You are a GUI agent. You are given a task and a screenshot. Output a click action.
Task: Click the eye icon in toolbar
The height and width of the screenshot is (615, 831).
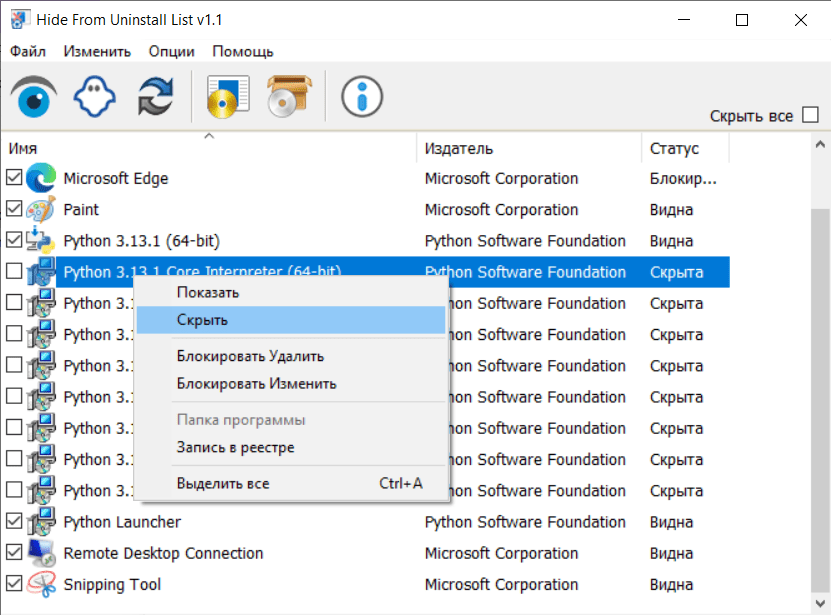tap(33, 96)
